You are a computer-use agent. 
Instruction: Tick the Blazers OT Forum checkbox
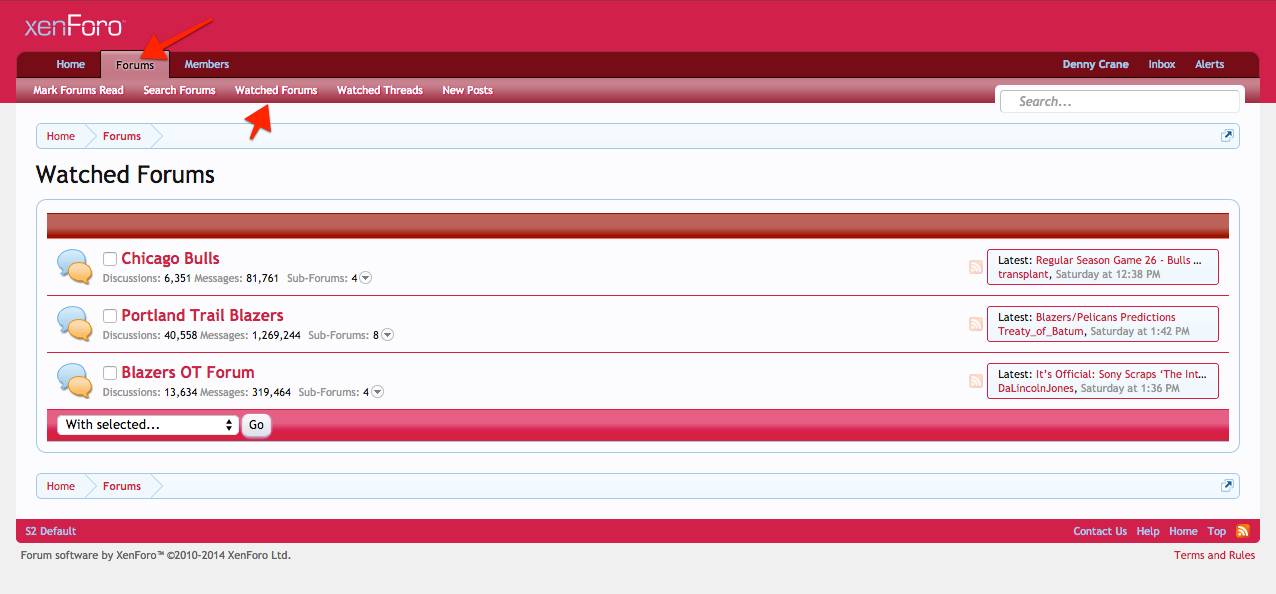110,373
